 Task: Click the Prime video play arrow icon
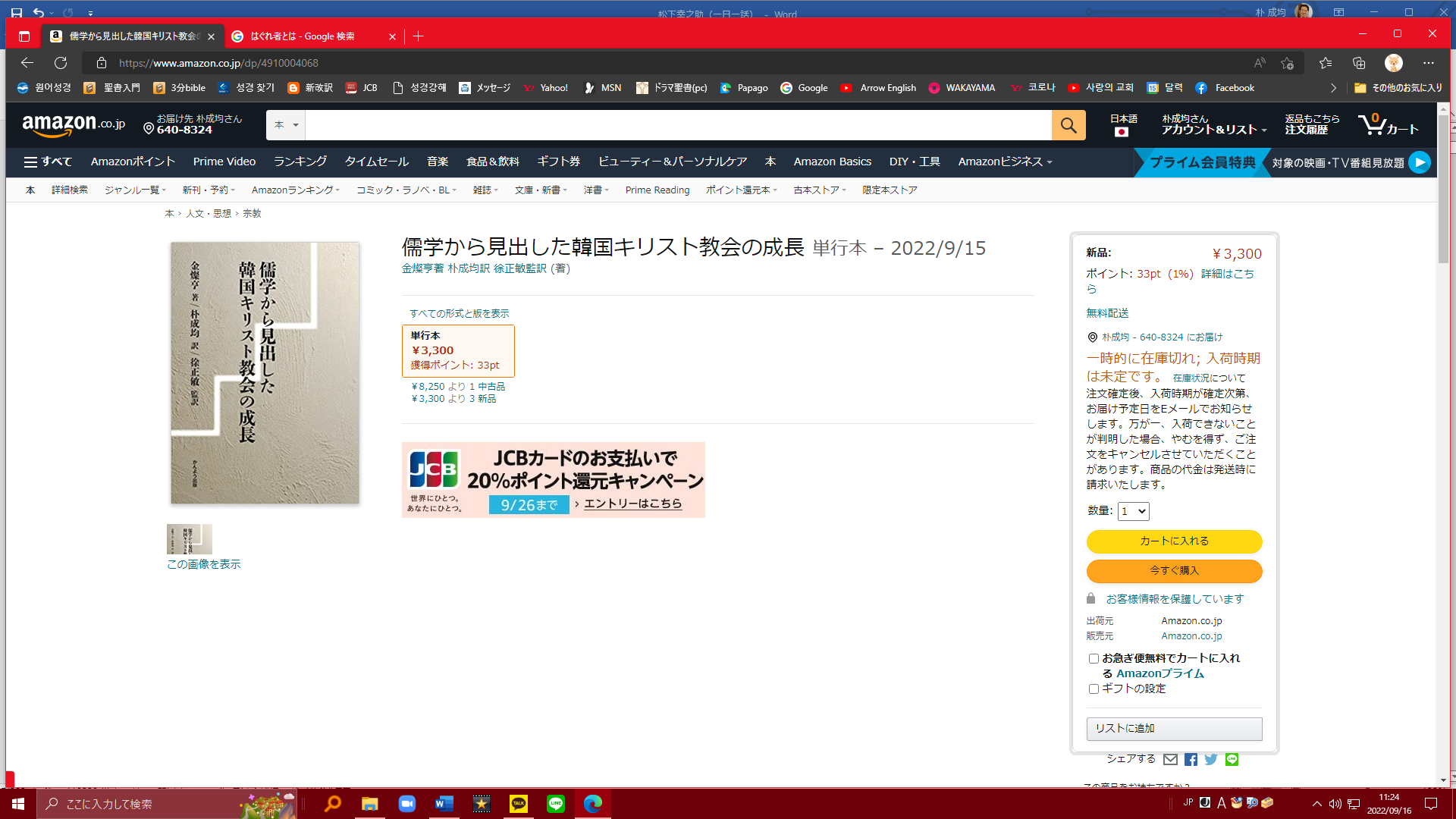1420,162
